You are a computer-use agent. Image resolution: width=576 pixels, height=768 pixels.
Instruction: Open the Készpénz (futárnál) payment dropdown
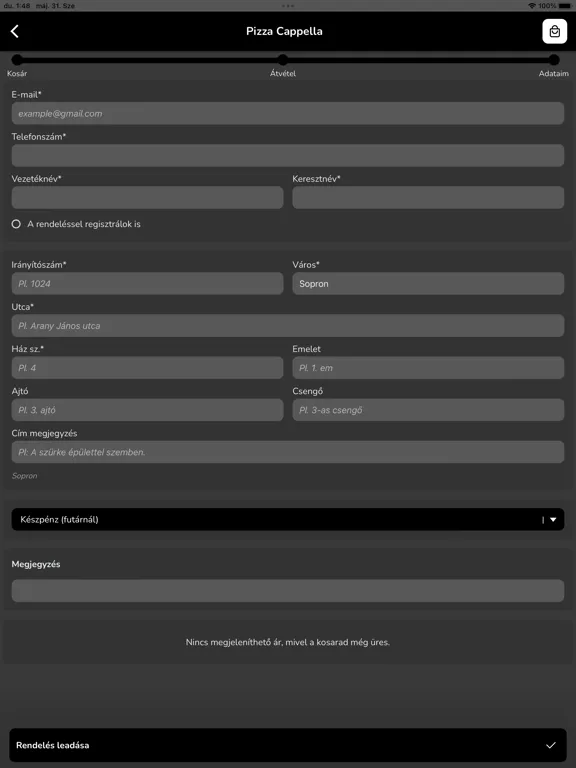(288, 519)
